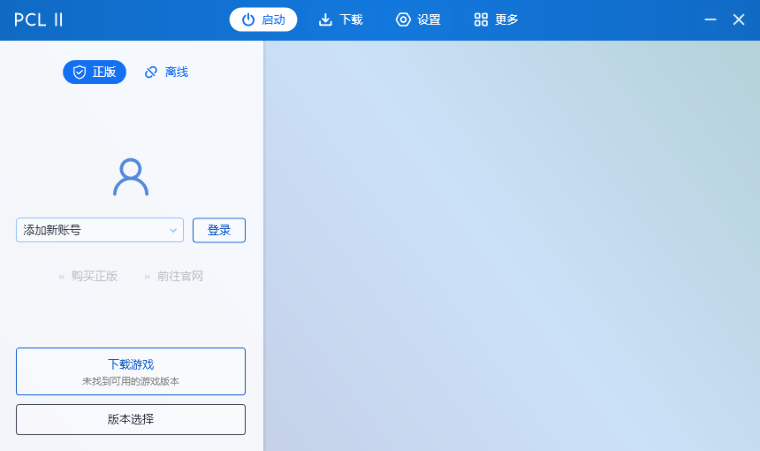Follow the 前往官网 link
The height and width of the screenshot is (451, 760).
pyautogui.click(x=179, y=276)
